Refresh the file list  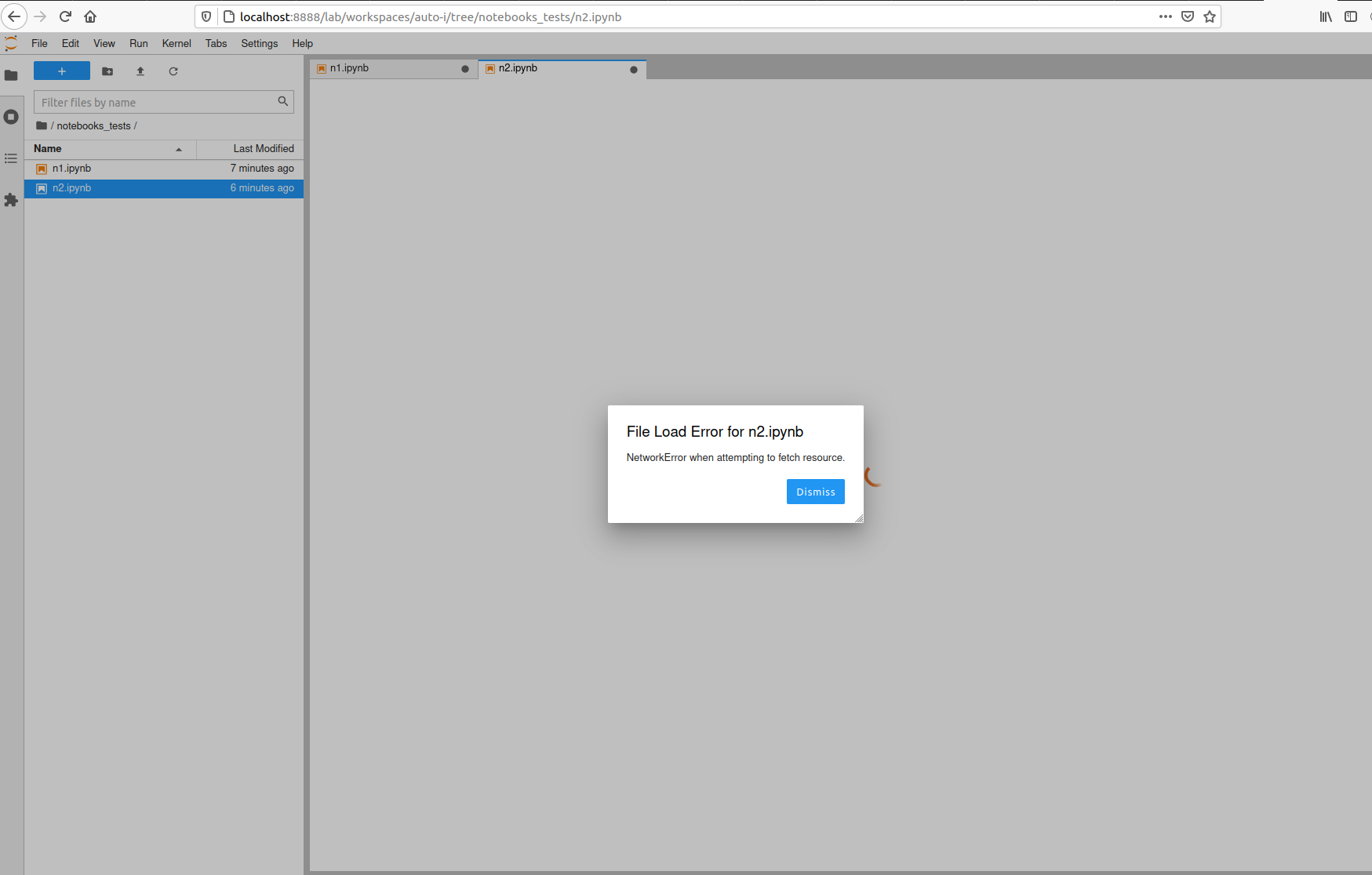(173, 71)
